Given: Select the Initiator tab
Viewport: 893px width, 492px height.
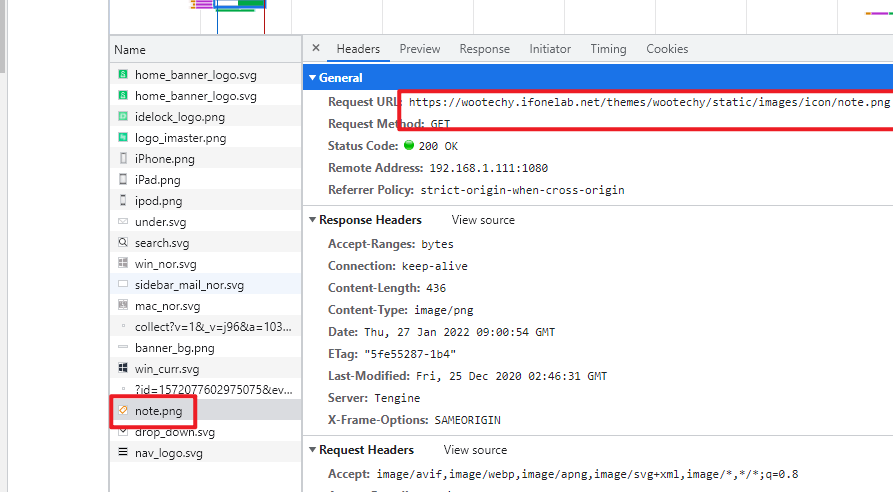Looking at the screenshot, I should [x=550, y=49].
